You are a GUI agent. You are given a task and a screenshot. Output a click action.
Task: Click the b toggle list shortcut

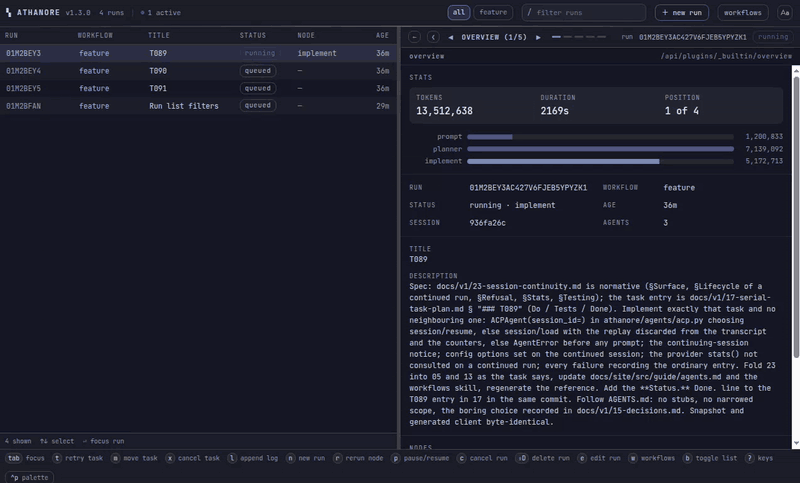[x=710, y=458]
